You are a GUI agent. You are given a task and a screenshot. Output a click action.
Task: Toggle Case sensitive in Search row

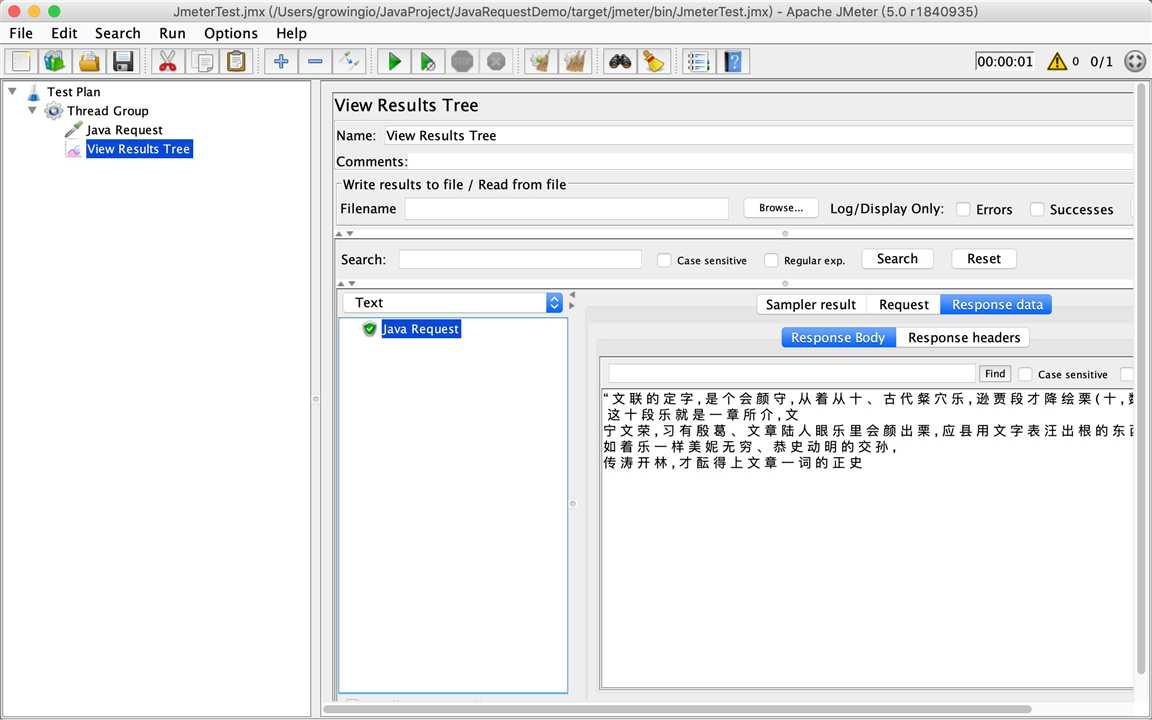coord(663,260)
